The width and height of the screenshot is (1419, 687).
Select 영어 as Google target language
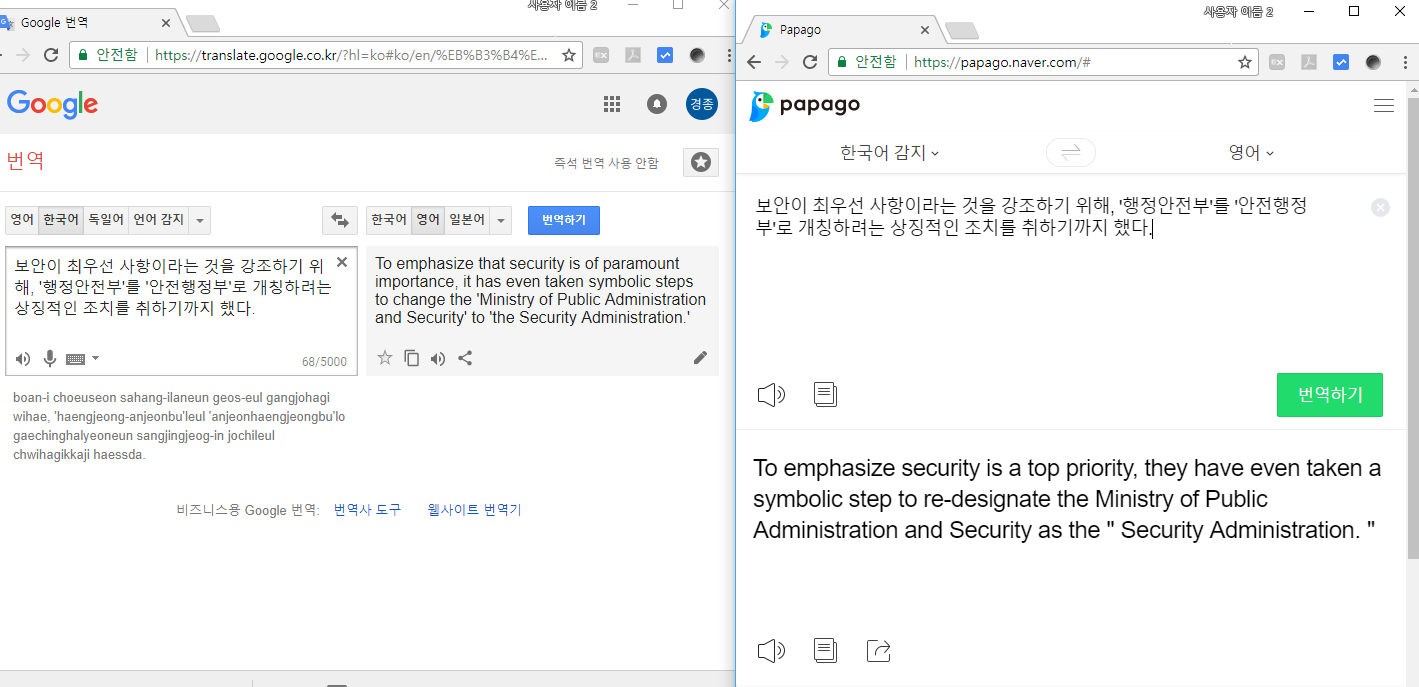point(428,220)
